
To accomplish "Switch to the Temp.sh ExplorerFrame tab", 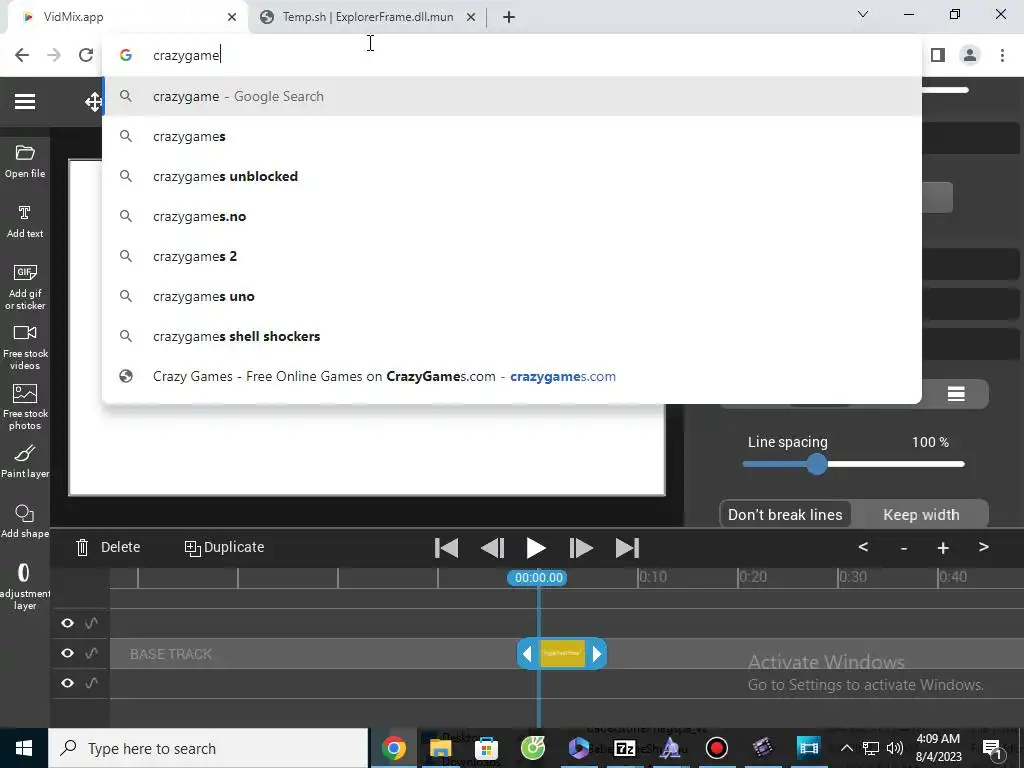I will click(x=367, y=17).
